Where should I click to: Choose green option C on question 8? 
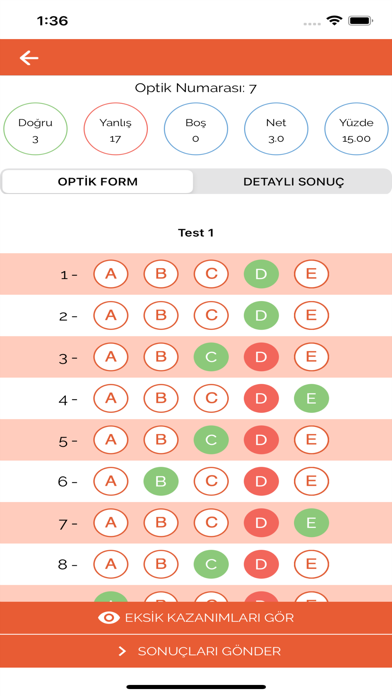pos(211,564)
